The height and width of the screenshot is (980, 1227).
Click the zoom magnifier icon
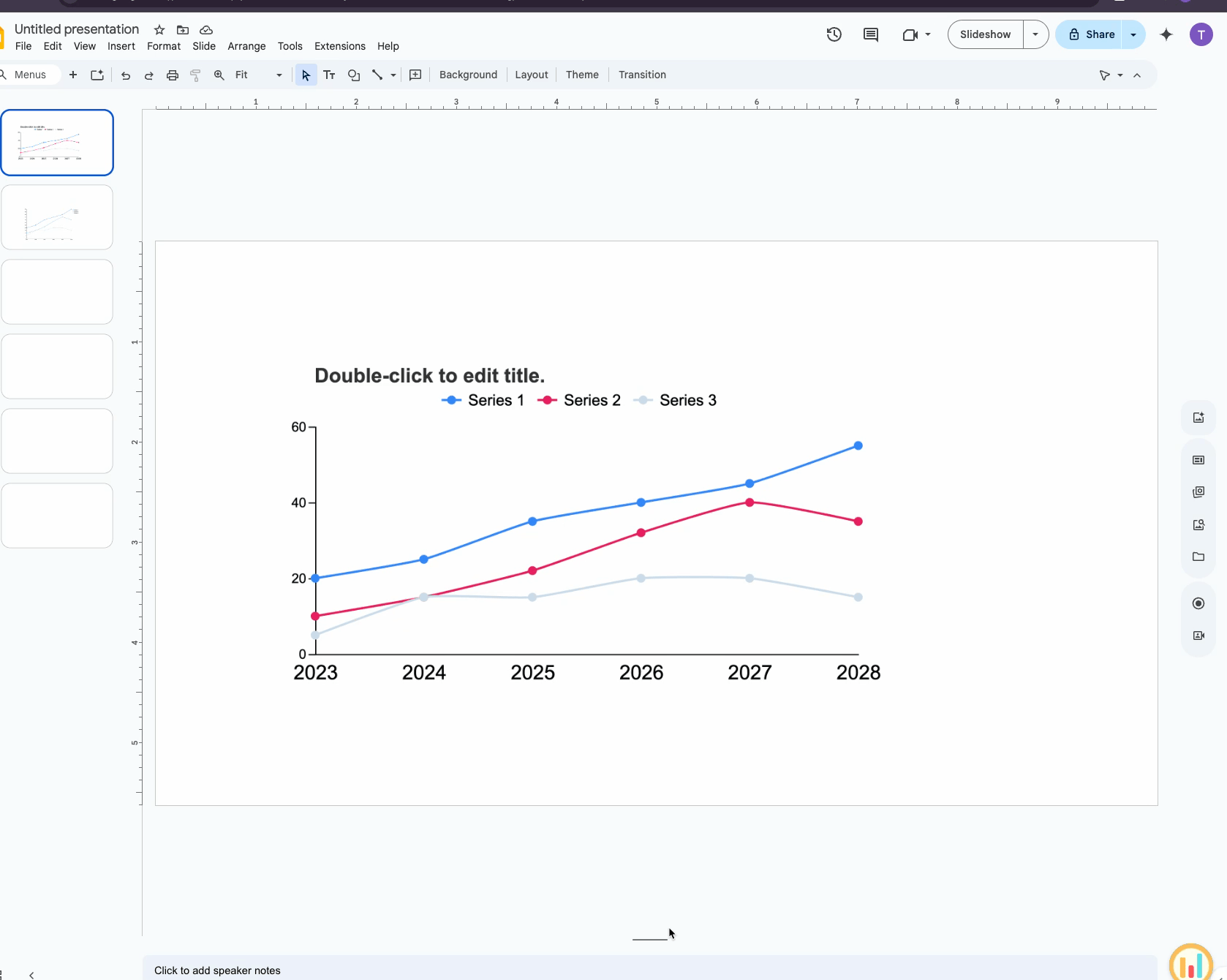[219, 75]
